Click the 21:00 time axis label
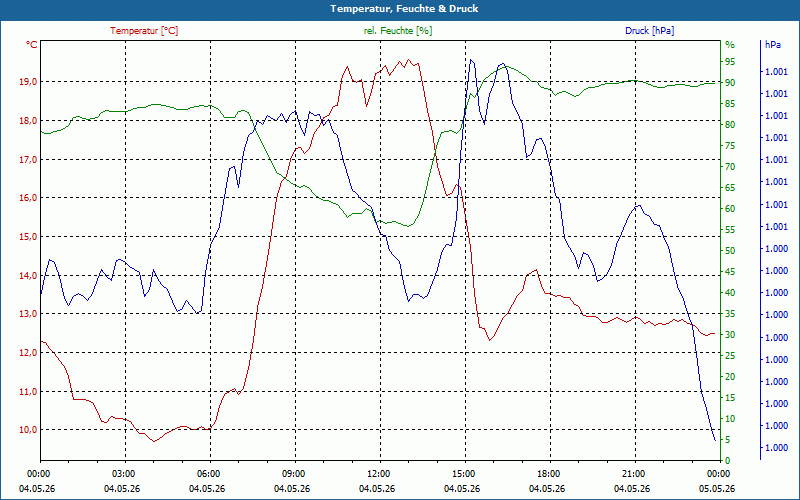Viewport: 800px width, 500px height. (x=634, y=474)
